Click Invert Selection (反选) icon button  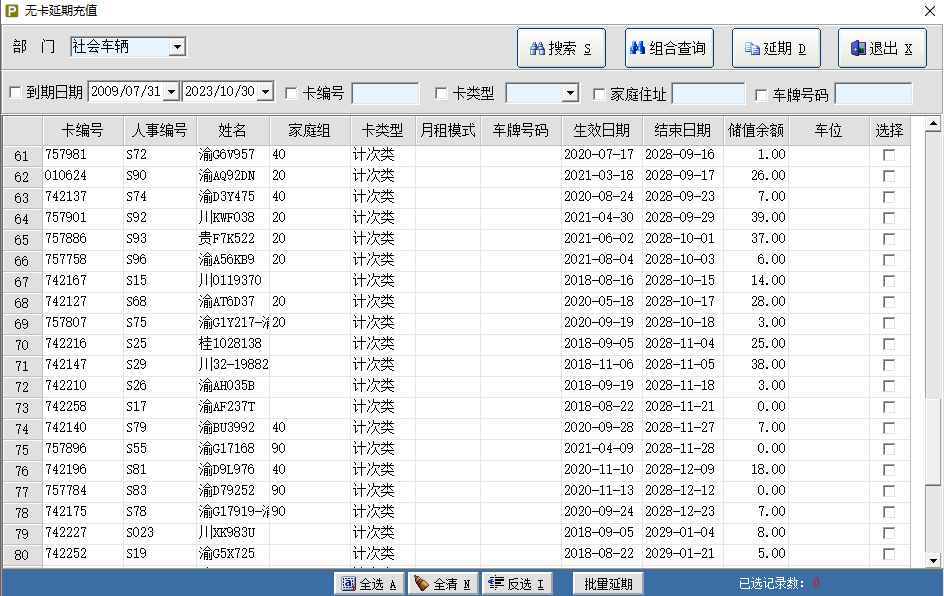[517, 584]
